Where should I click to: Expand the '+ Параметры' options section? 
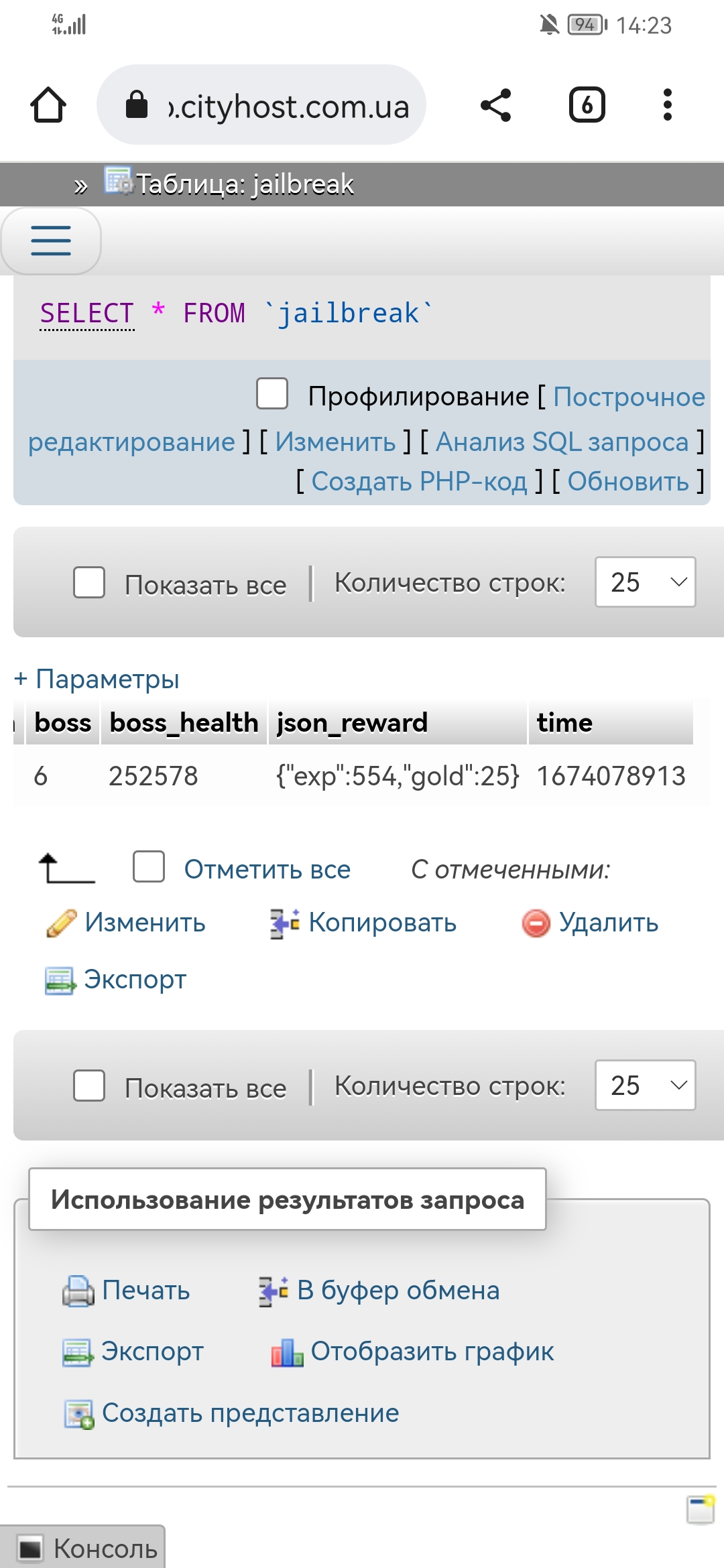97,679
